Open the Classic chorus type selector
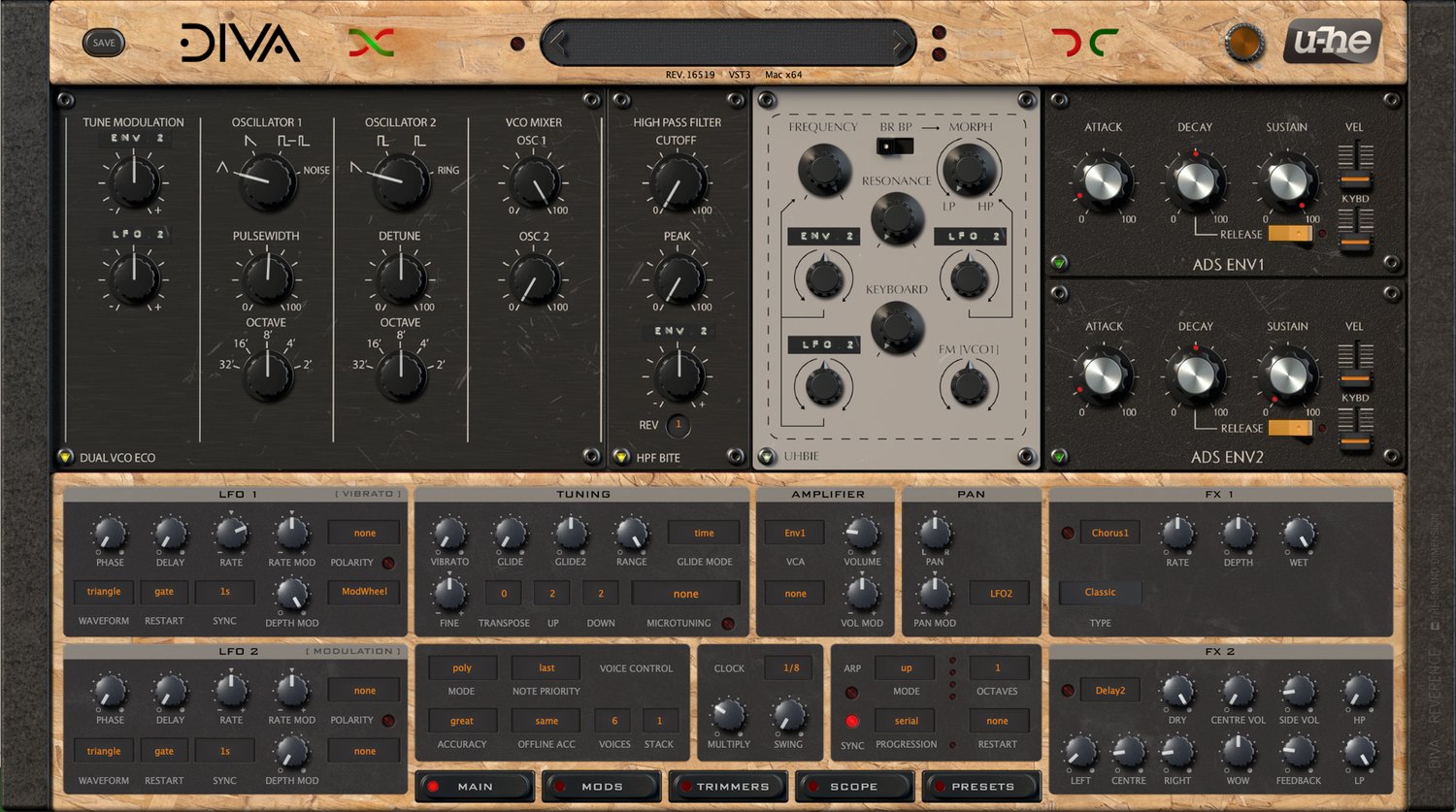 pyautogui.click(x=1100, y=593)
